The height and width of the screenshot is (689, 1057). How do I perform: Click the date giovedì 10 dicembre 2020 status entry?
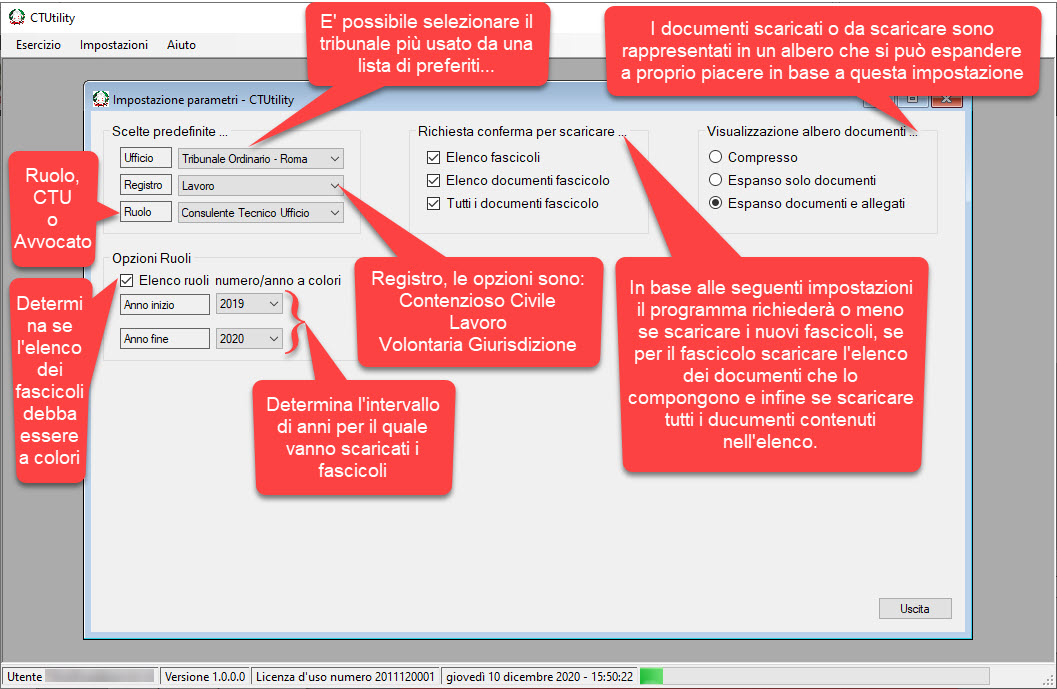click(539, 677)
